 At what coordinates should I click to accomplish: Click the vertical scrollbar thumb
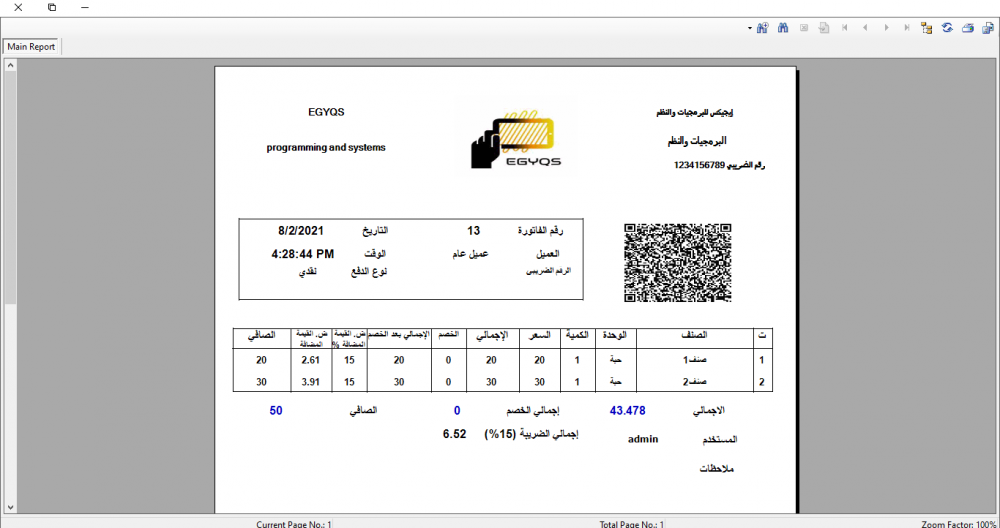click(10, 187)
